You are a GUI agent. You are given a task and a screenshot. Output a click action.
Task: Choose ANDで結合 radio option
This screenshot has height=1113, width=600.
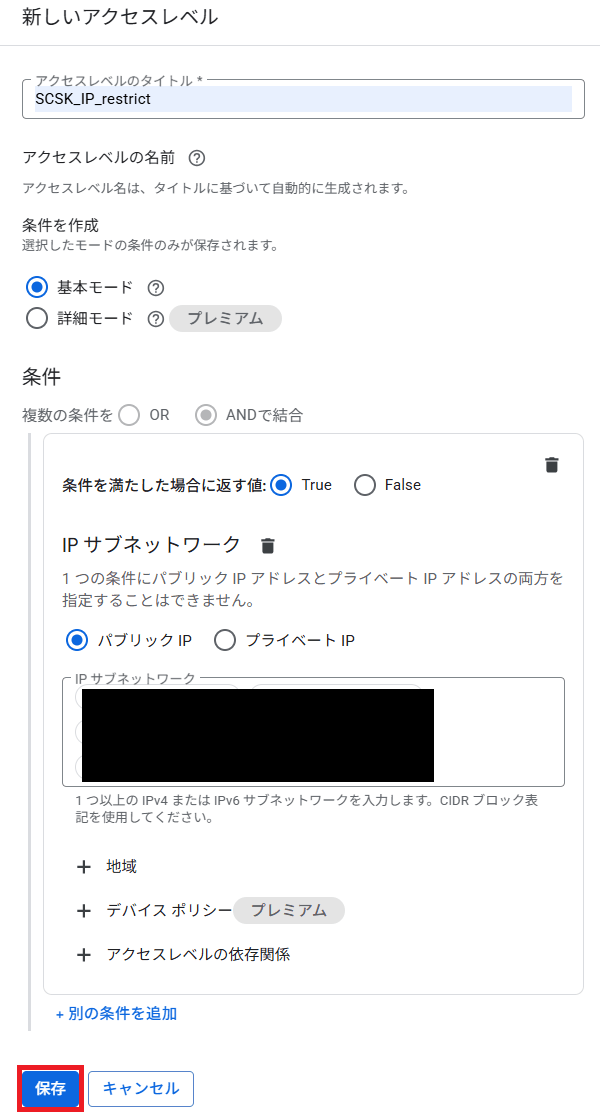pyautogui.click(x=206, y=415)
